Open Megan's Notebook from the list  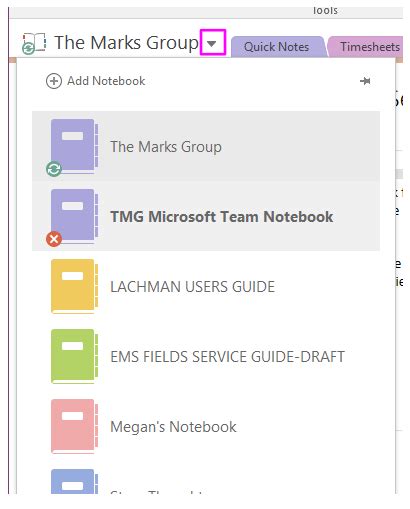point(206,427)
